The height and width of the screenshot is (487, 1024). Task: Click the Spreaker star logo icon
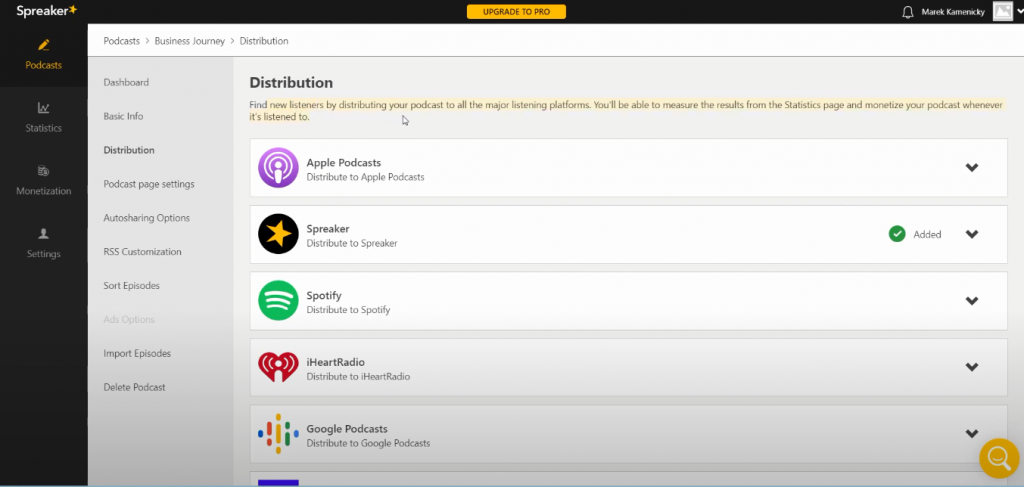click(278, 234)
